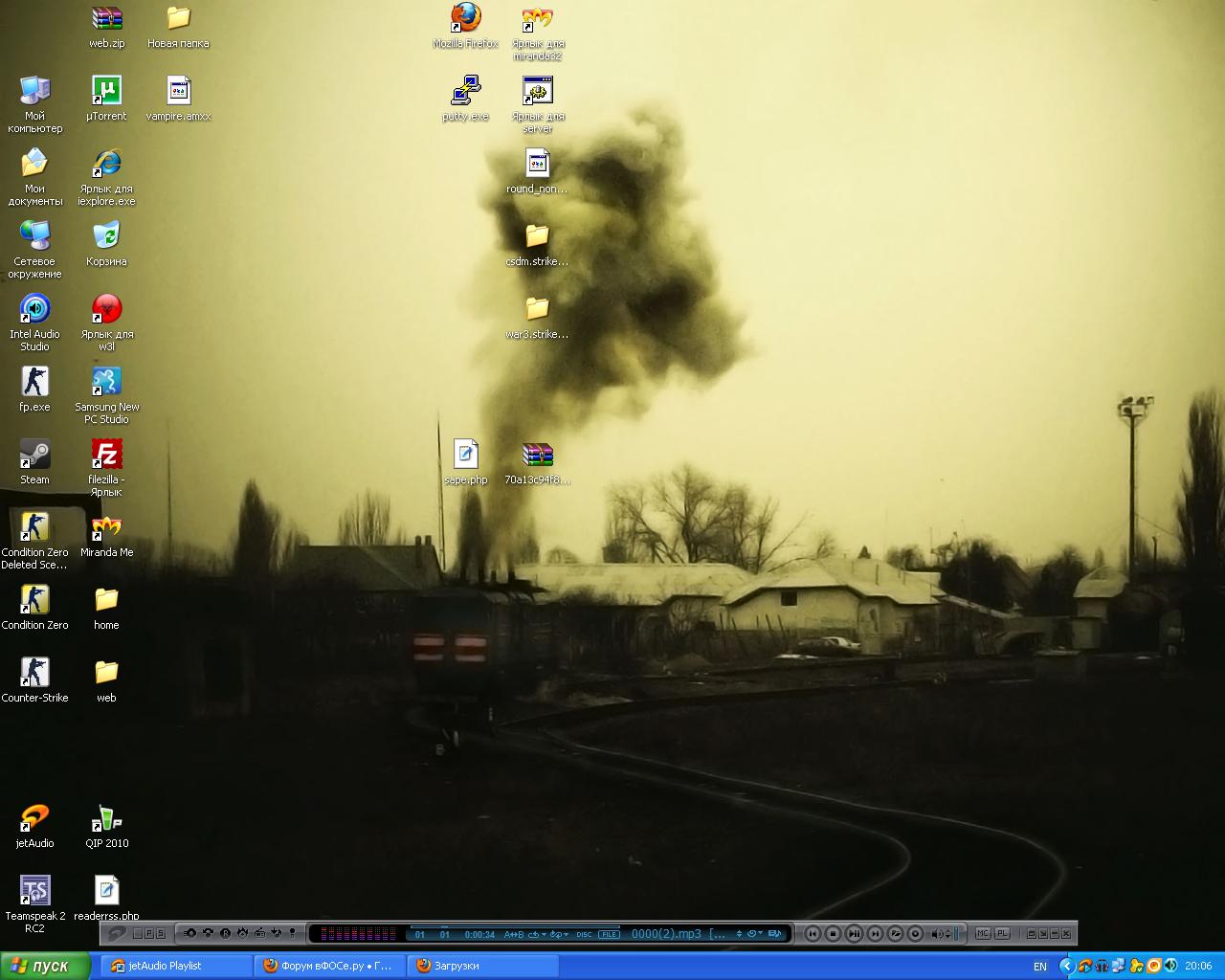Click the jetAudio previous track button

(x=813, y=934)
